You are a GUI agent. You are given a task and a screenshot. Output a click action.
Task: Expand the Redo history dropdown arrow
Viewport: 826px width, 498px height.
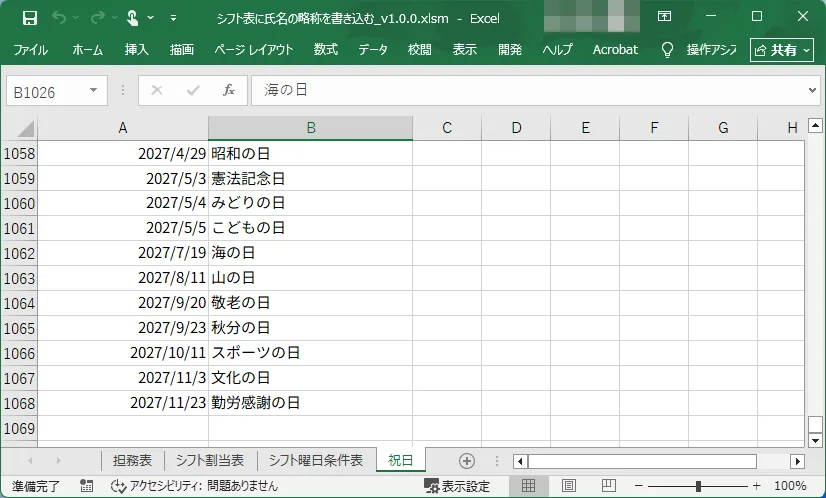point(114,18)
